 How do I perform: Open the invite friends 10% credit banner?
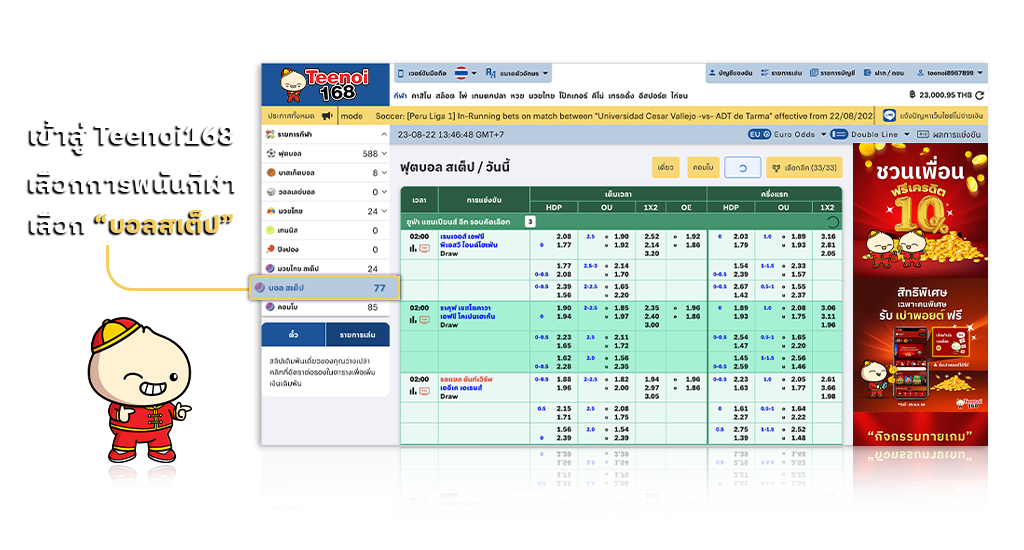(x=920, y=210)
